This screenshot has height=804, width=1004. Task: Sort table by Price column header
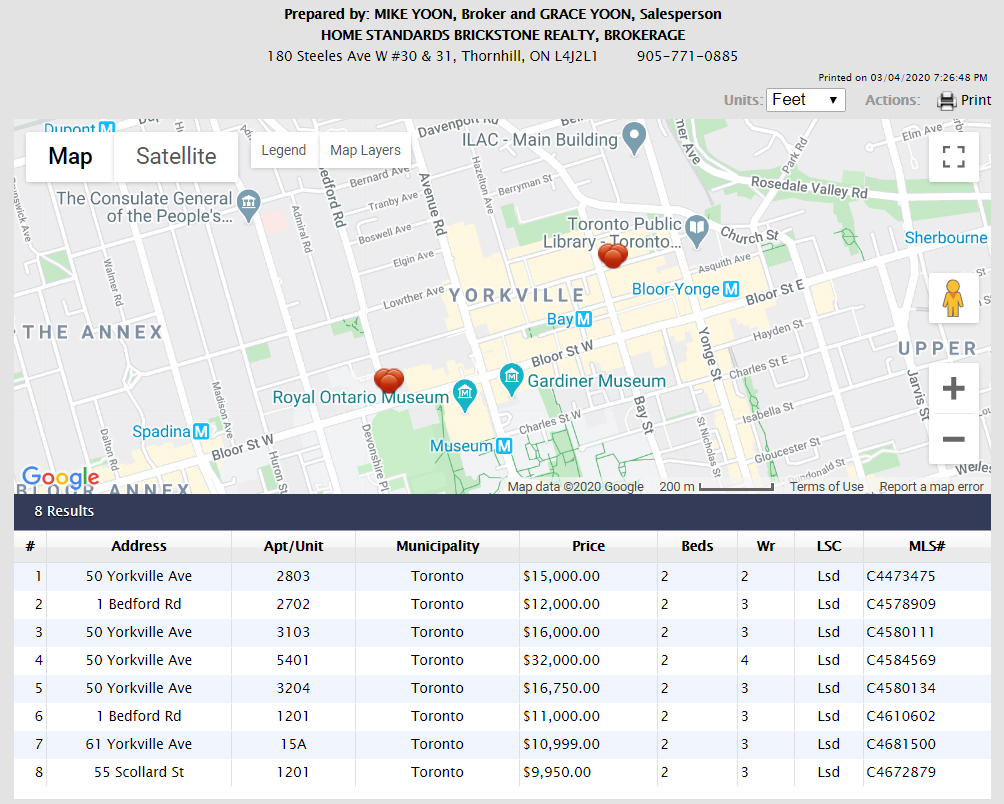click(588, 546)
